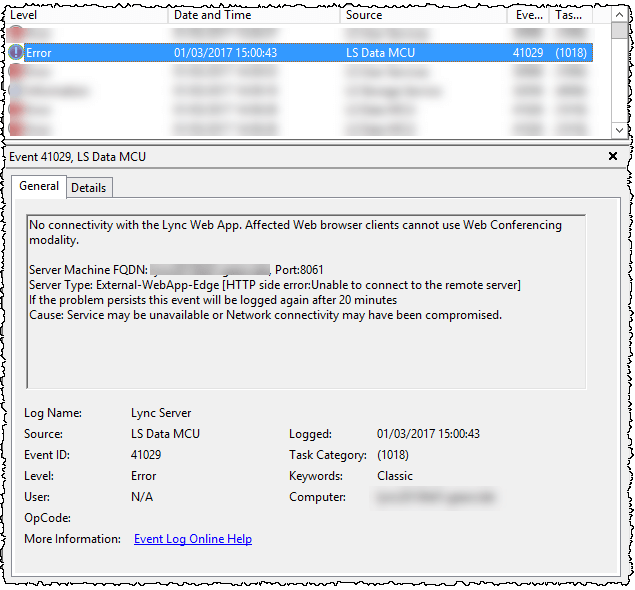
Task: Click the User value N/A
Action: click(142, 497)
